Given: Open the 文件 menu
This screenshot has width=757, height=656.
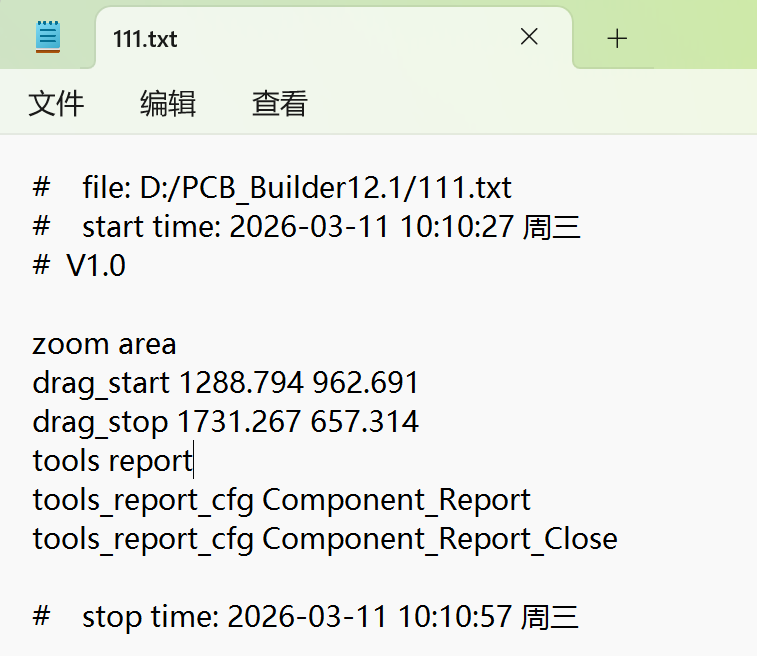Looking at the screenshot, I should click(x=56, y=103).
